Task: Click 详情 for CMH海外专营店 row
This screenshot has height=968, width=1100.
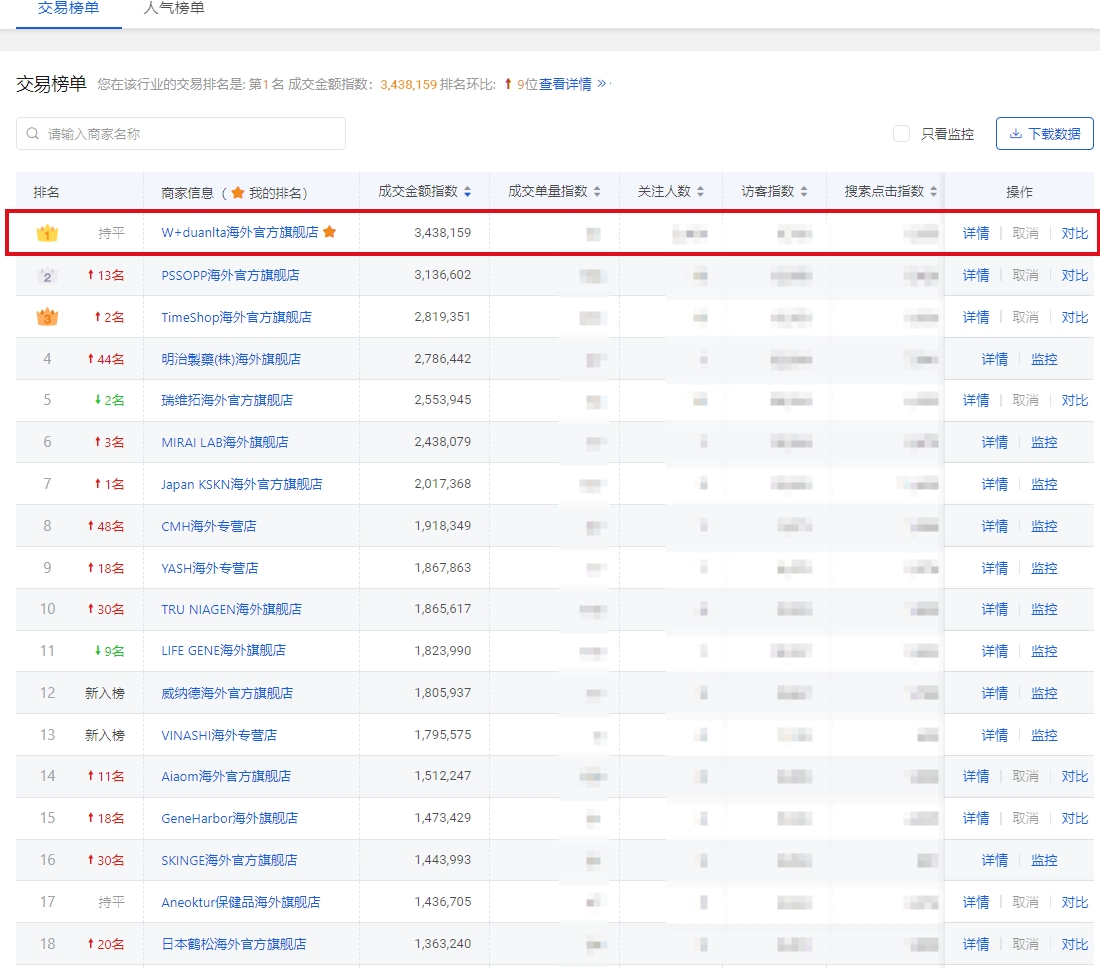Action: pos(995,526)
